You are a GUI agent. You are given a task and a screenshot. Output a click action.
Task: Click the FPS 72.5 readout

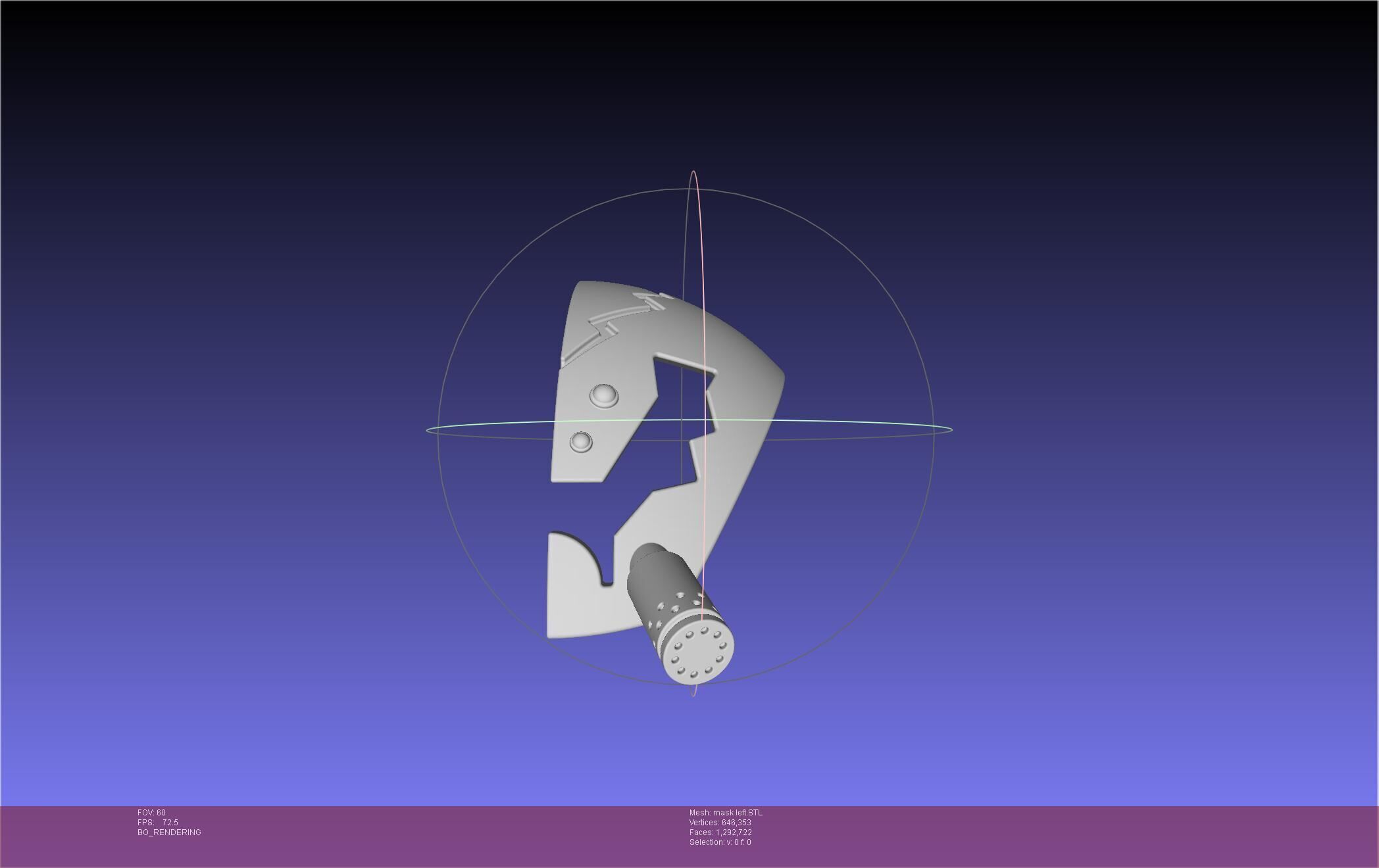tap(158, 823)
